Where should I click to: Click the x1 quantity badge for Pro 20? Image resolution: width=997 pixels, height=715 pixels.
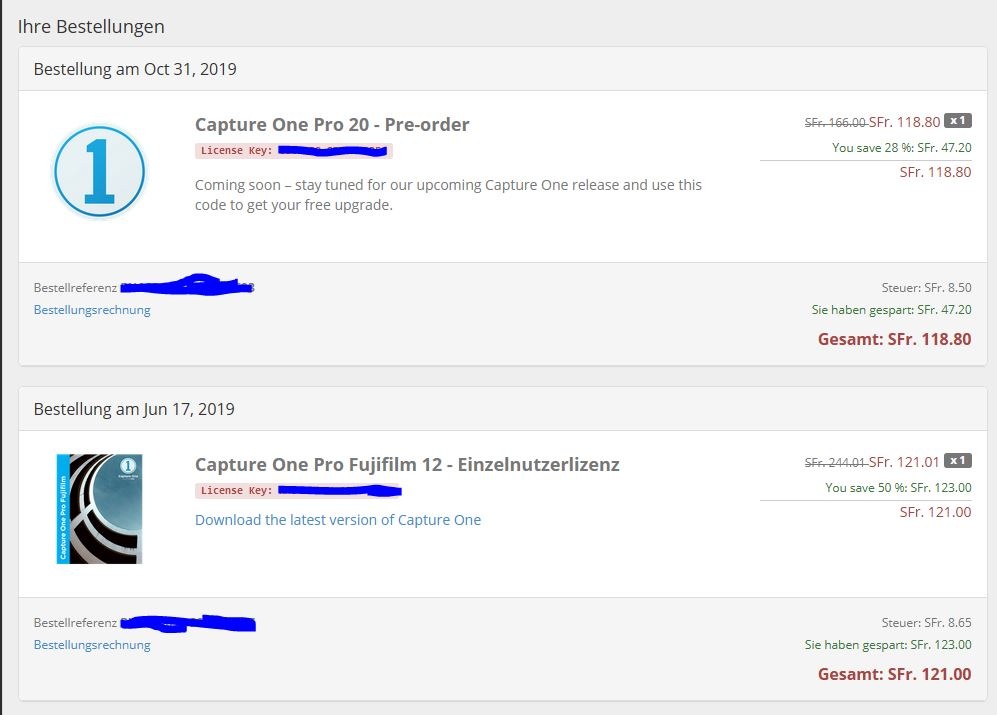pyautogui.click(x=958, y=121)
